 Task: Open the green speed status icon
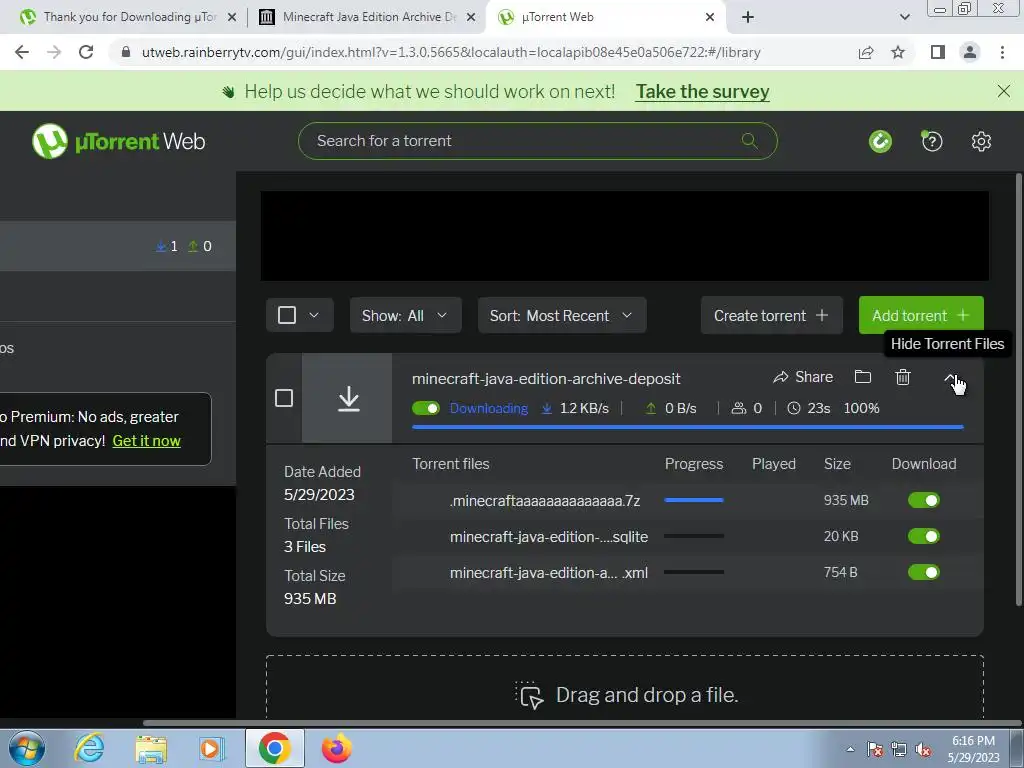(x=880, y=141)
